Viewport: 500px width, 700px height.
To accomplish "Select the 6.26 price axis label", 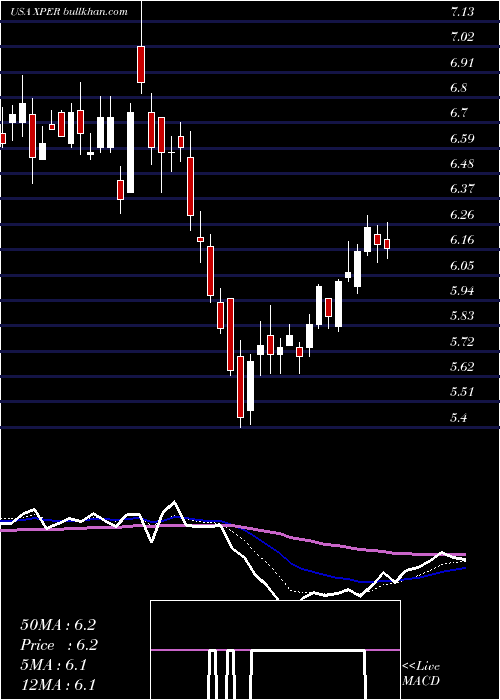I will click(x=462, y=215).
